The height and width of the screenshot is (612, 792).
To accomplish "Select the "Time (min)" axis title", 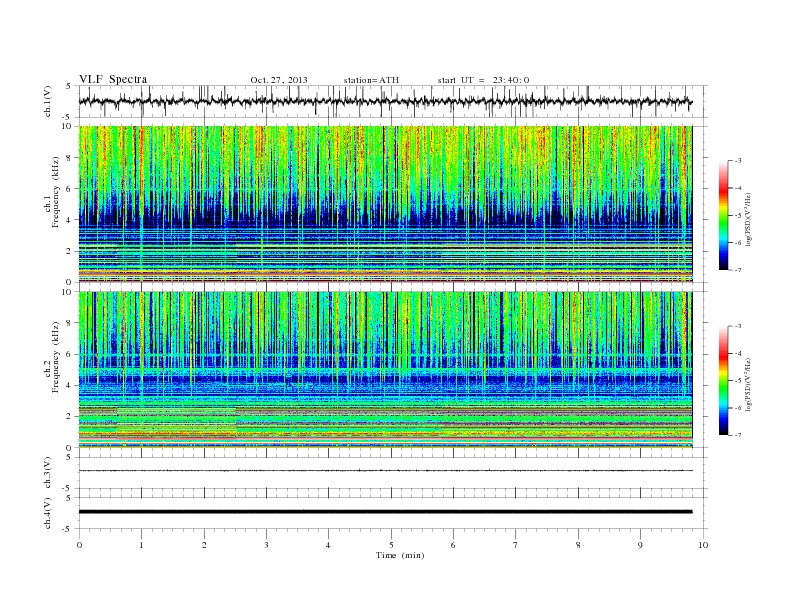I will click(x=400, y=555).
